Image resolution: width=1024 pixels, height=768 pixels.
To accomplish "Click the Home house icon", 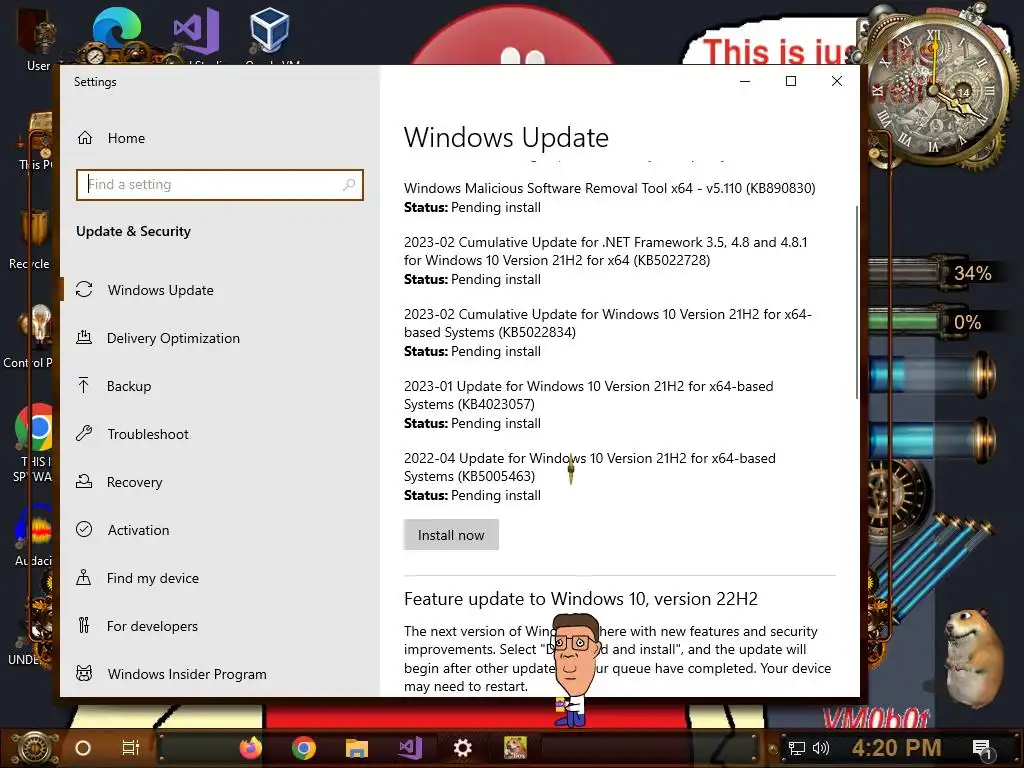I will [85, 138].
